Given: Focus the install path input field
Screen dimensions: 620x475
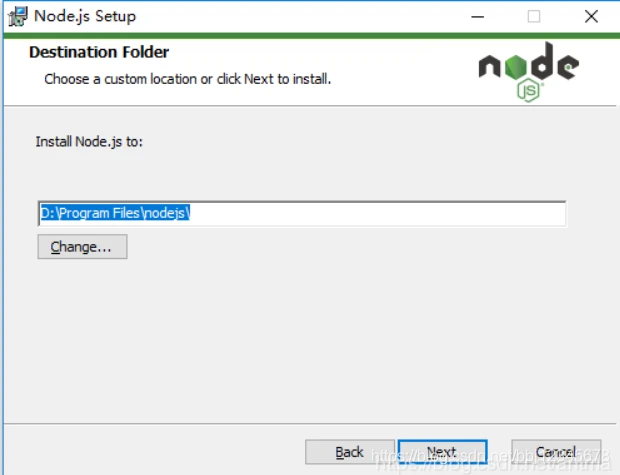Looking at the screenshot, I should (x=302, y=214).
